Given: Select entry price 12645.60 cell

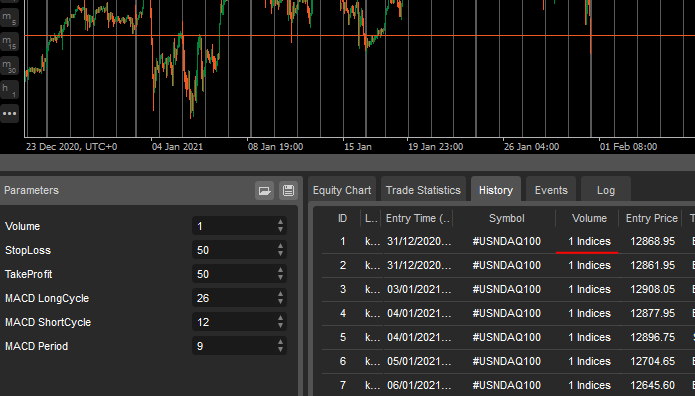Looking at the screenshot, I should 652,385.
